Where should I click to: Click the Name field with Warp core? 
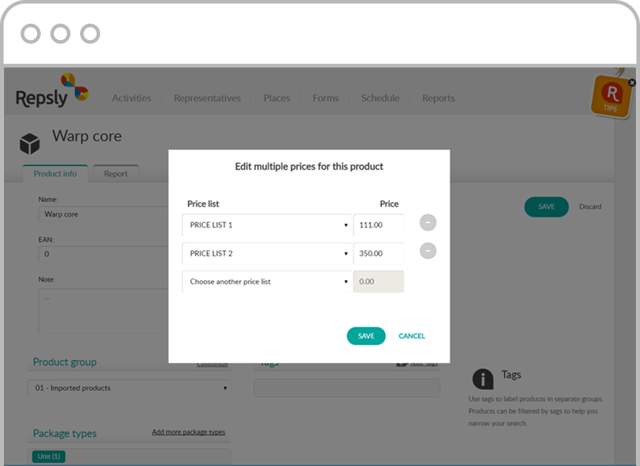point(104,214)
